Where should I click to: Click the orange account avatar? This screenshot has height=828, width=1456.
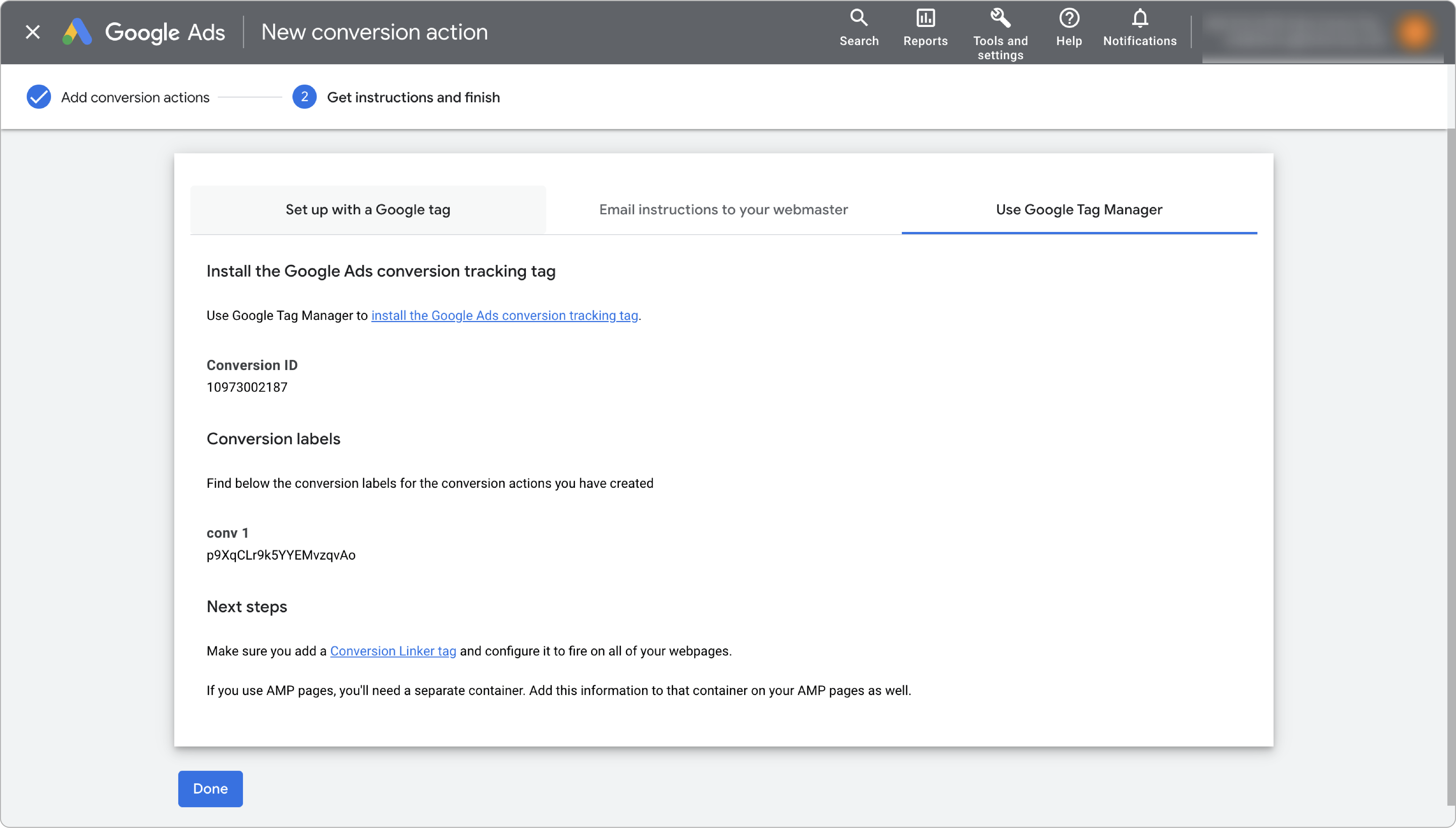point(1414,31)
